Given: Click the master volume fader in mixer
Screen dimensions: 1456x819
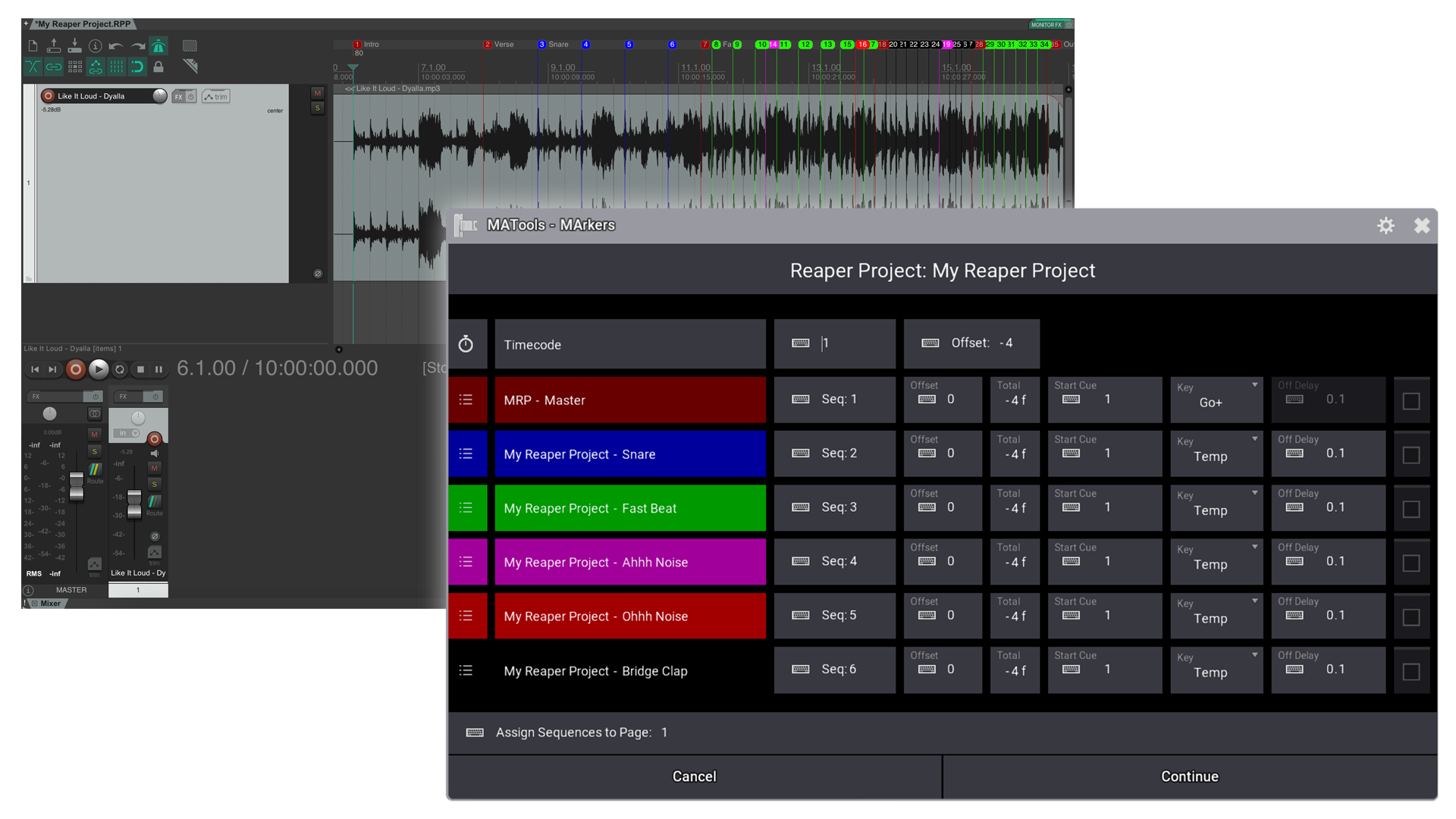Looking at the screenshot, I should point(77,486).
